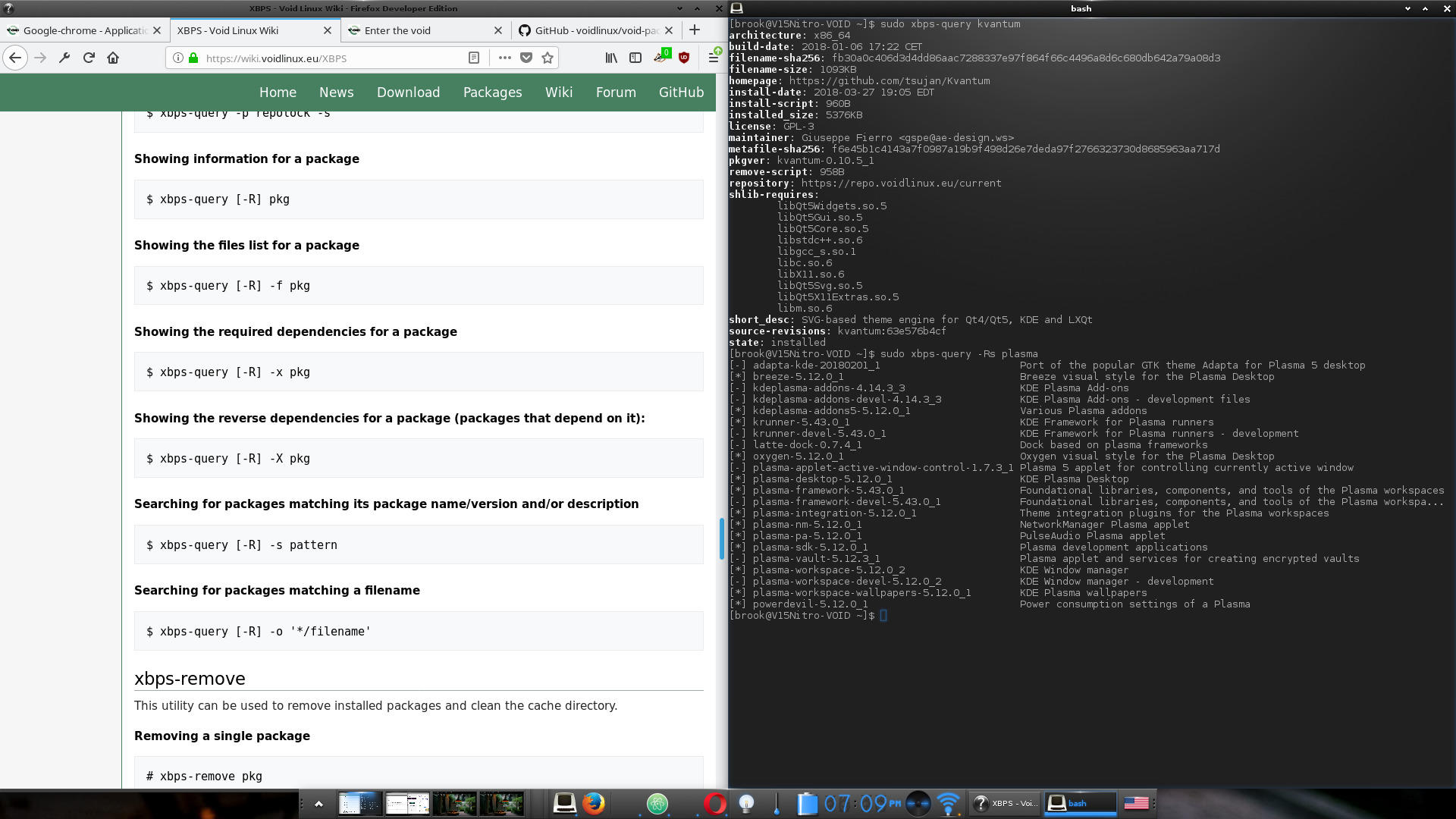Click the terminal prompt cursor line
The height and width of the screenshot is (819, 1456).
808,616
